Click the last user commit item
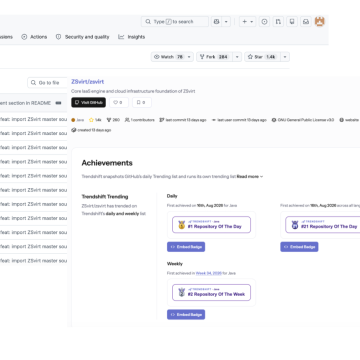 click(x=239, y=120)
